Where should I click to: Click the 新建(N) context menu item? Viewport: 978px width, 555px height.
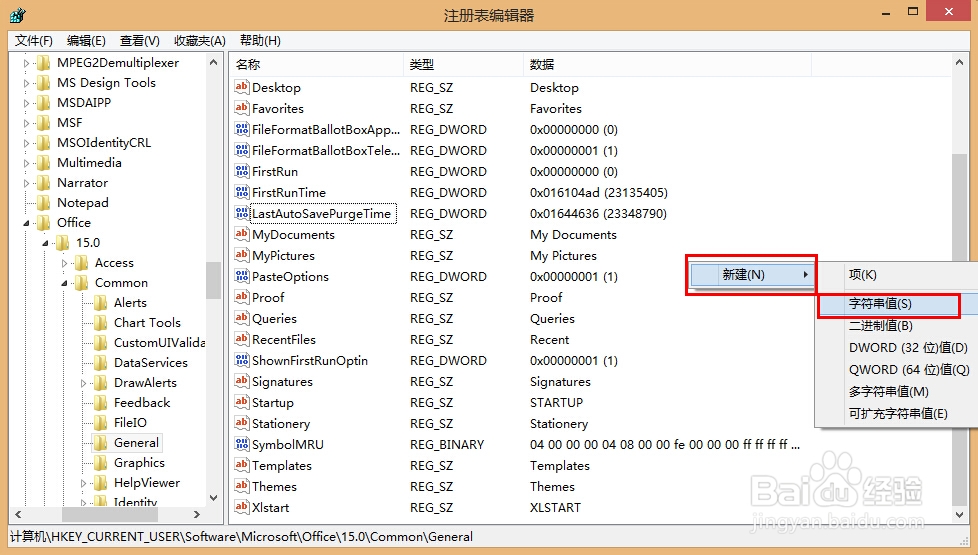[x=752, y=274]
